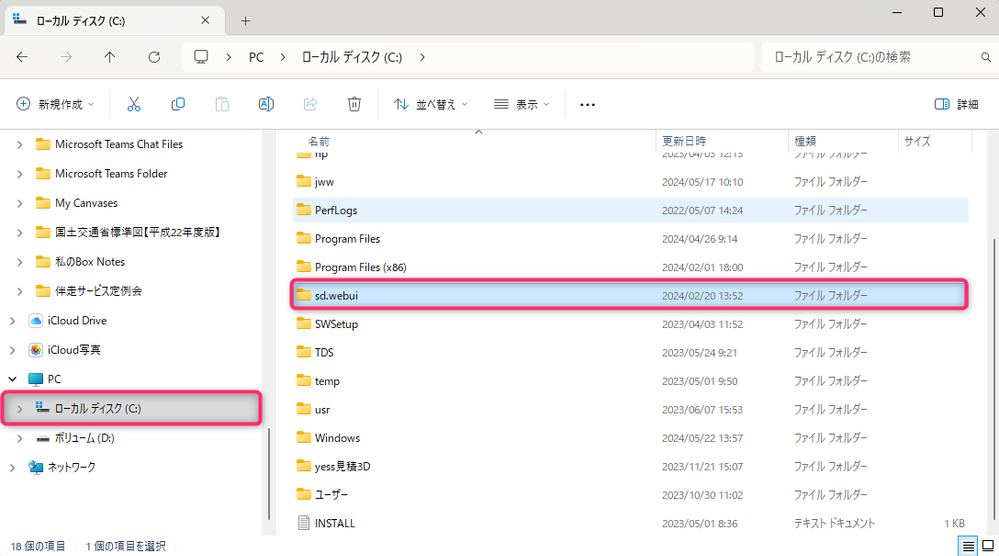Expand Microsoft Teams Chat Files tree node

(x=20, y=145)
